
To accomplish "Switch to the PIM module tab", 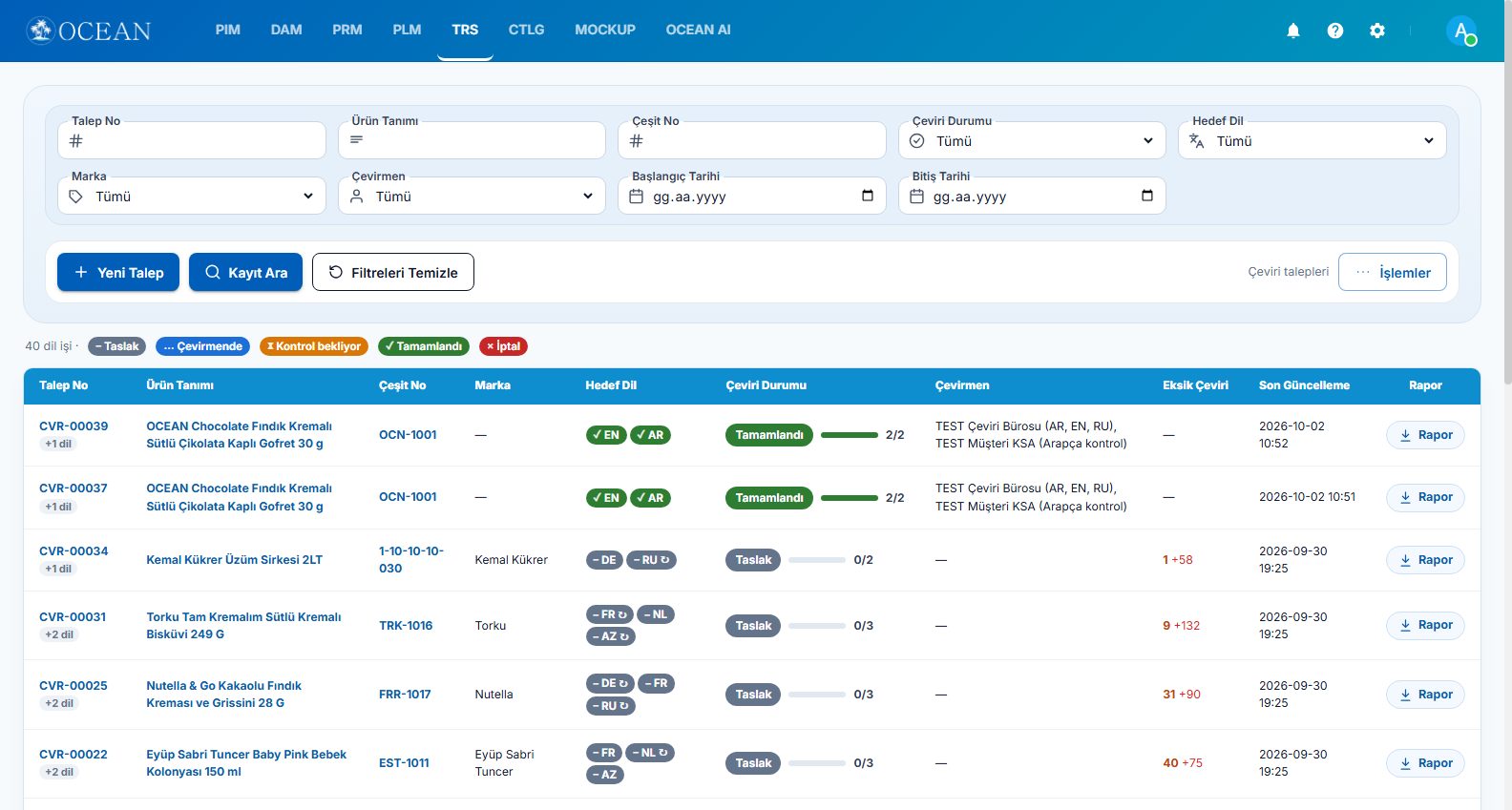I will pos(228,30).
